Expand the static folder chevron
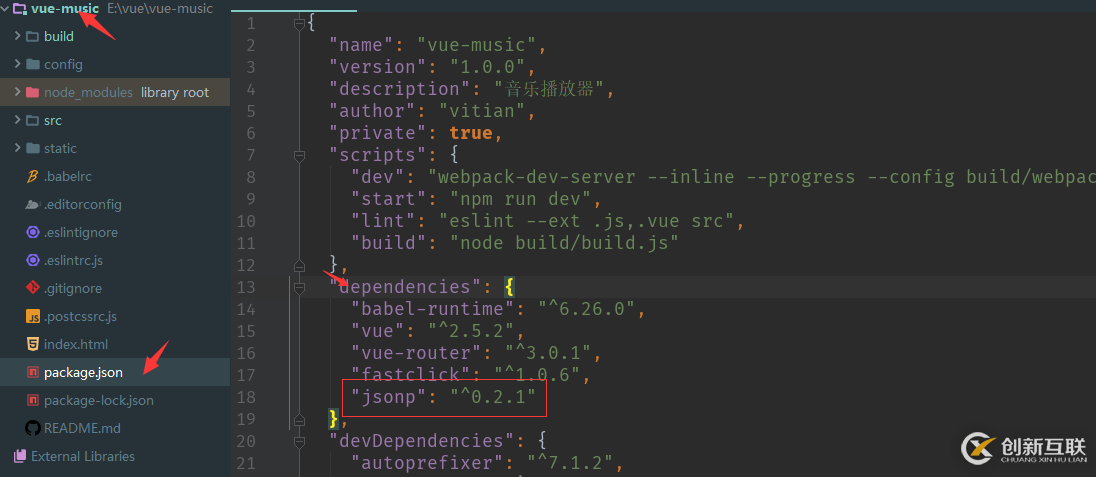Image resolution: width=1096 pixels, height=477 pixels. pos(17,148)
